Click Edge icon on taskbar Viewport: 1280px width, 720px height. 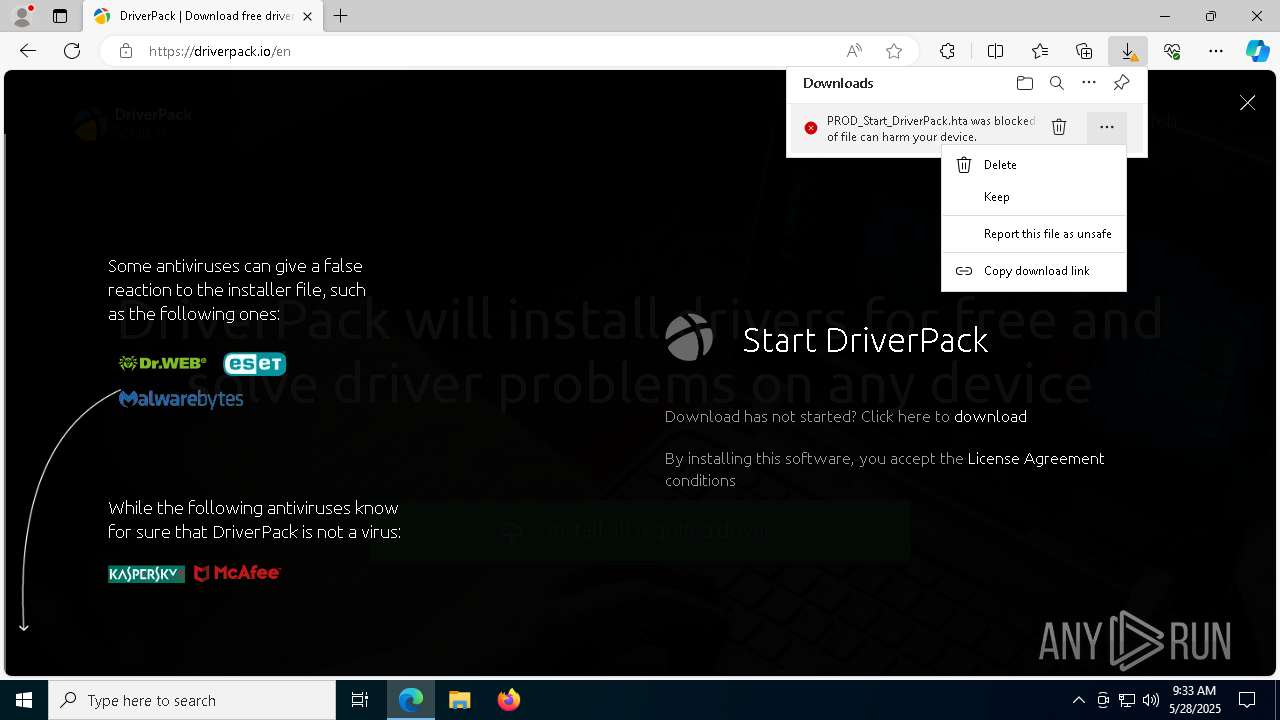[x=411, y=700]
